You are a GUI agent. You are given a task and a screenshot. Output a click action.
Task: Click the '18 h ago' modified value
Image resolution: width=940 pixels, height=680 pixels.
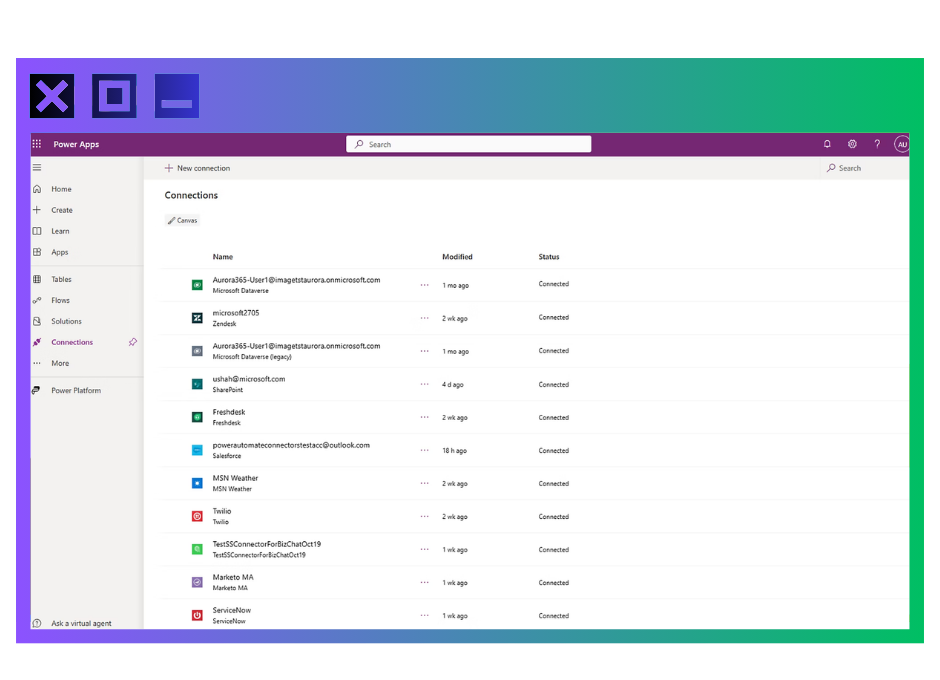454,450
